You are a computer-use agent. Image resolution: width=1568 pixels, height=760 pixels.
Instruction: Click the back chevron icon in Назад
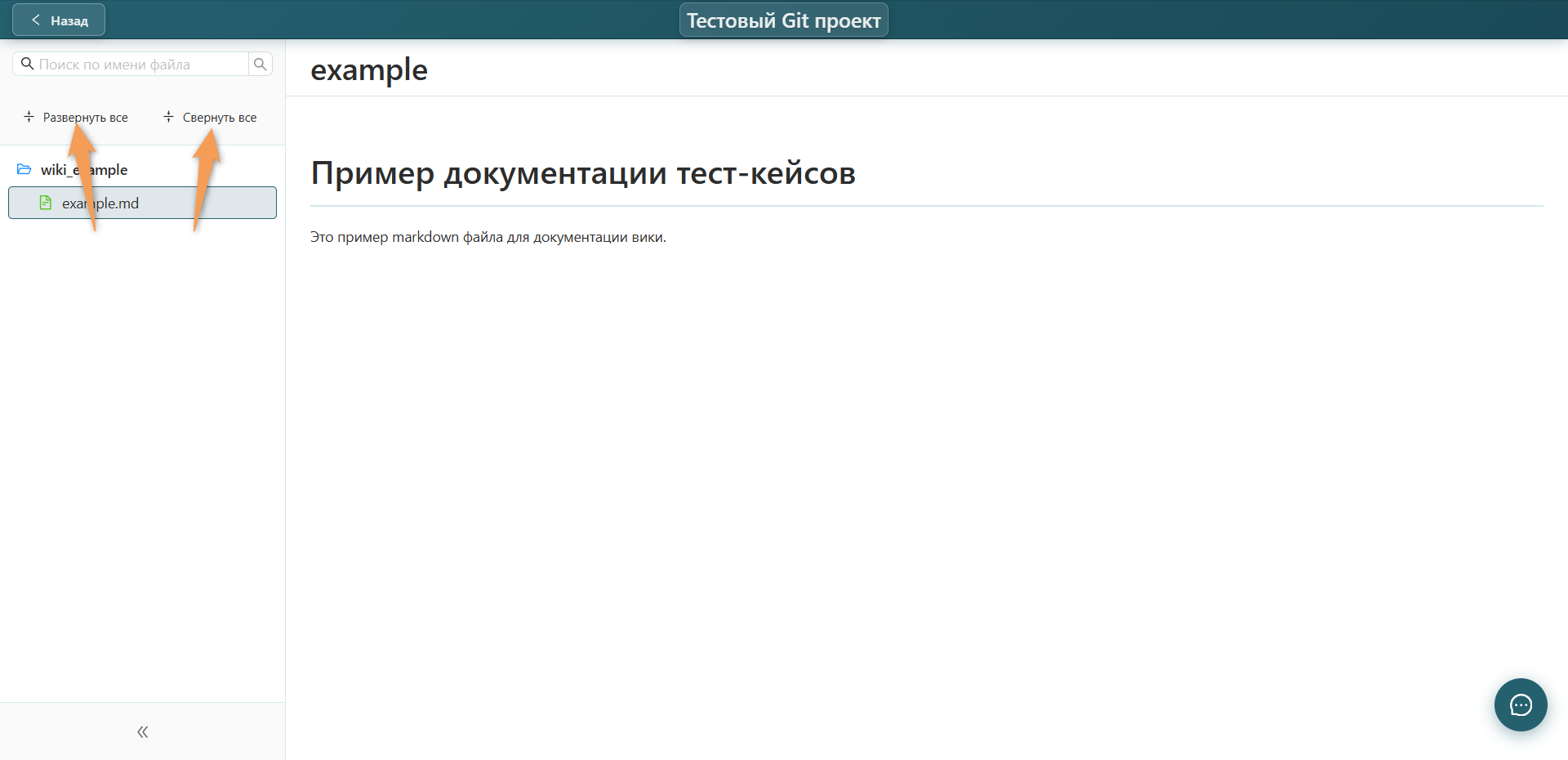coord(36,20)
